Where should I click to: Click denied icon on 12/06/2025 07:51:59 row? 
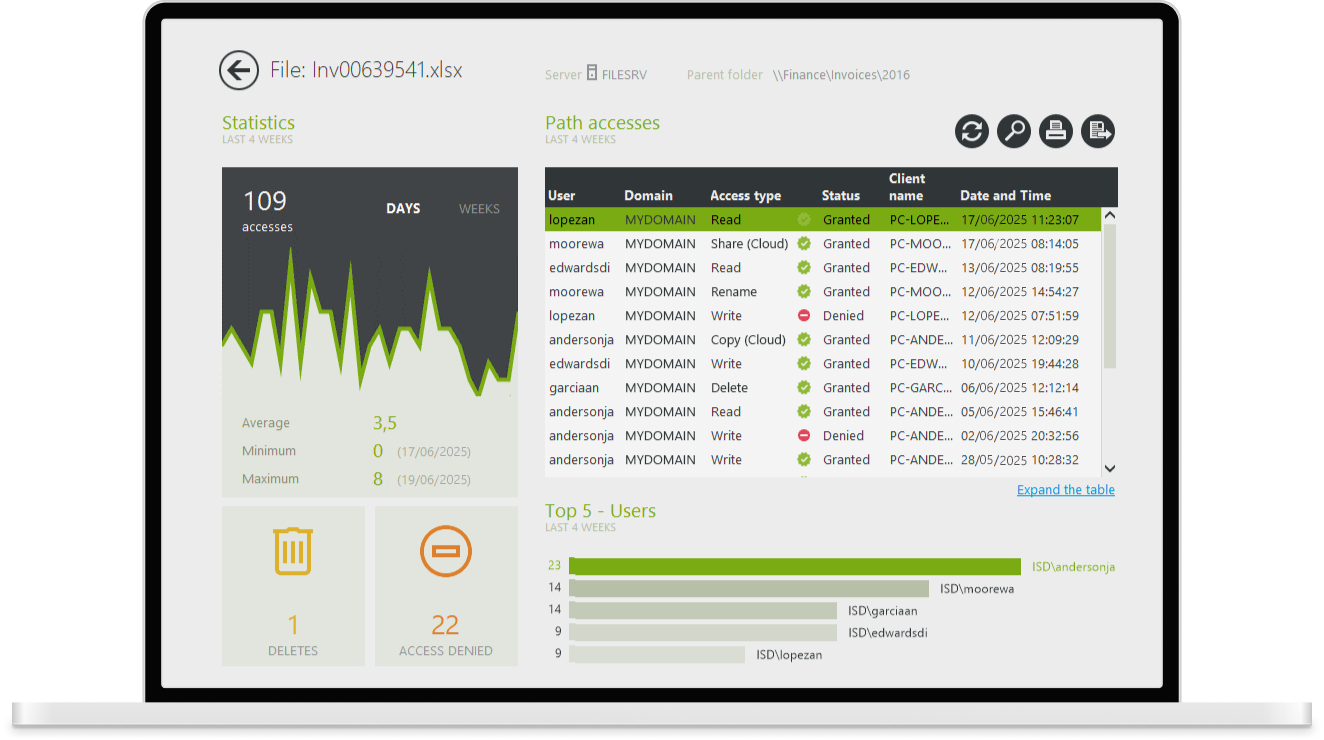tap(804, 316)
